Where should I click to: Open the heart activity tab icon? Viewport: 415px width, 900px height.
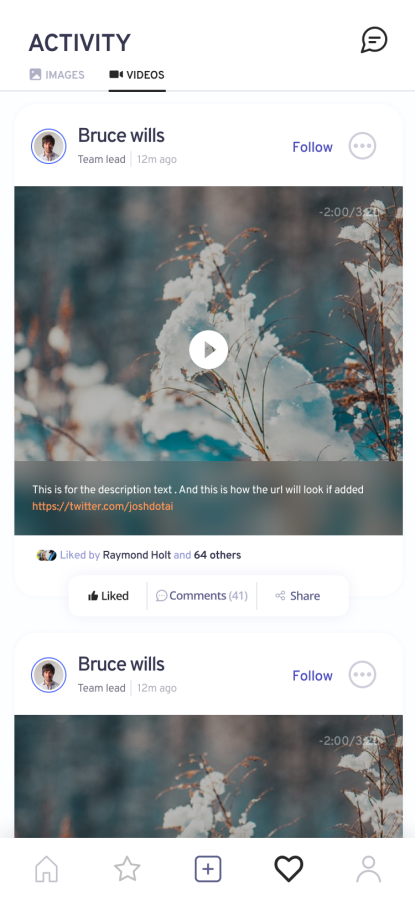tap(288, 869)
